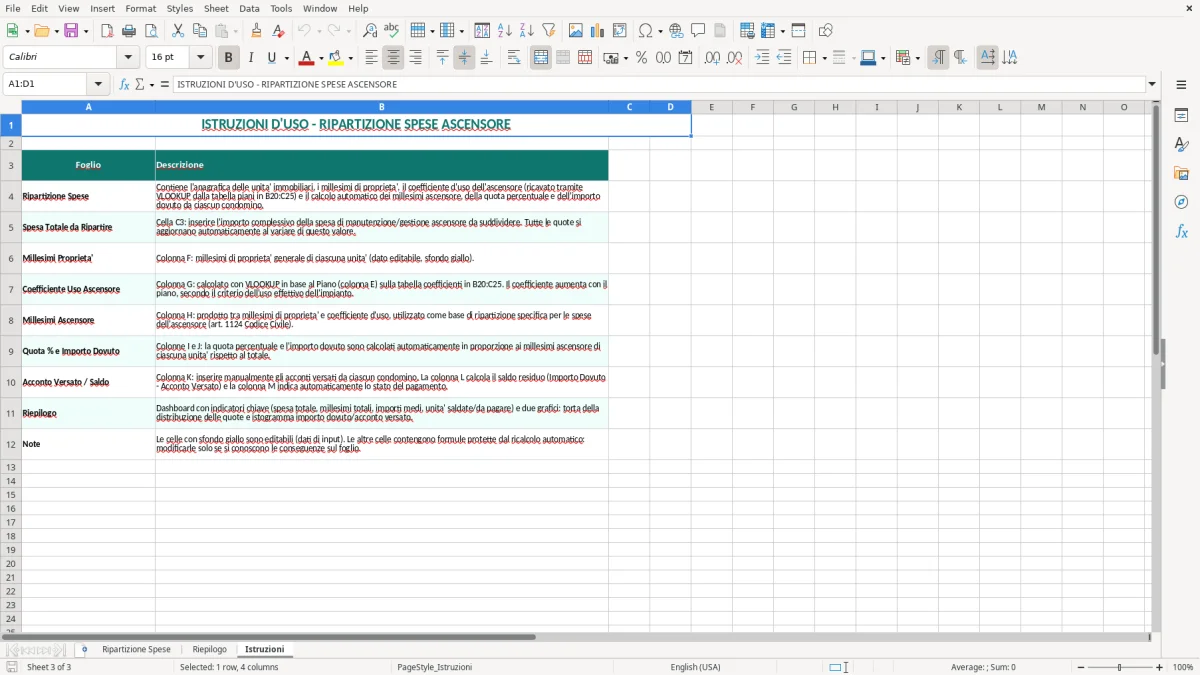Run the Spelling check icon

point(392,31)
